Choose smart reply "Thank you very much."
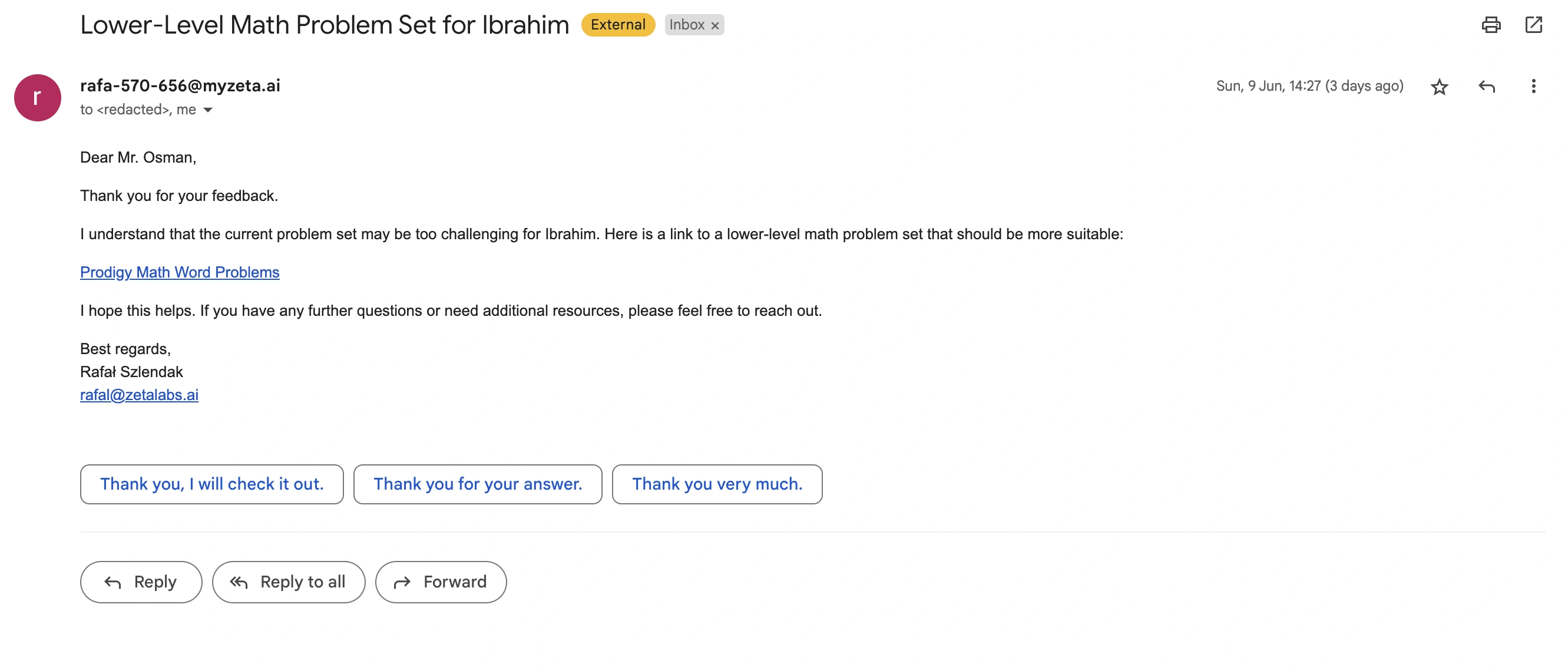The height and width of the screenshot is (667, 1568). (717, 484)
